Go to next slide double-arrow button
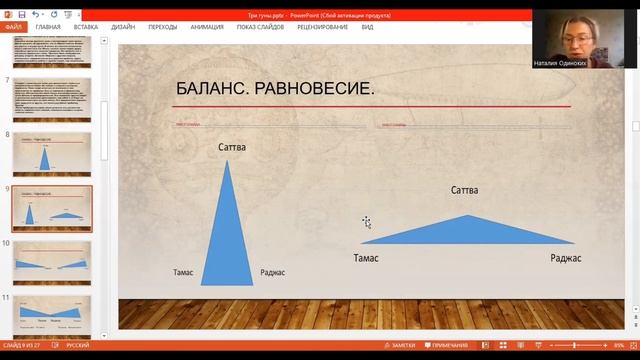 point(636,325)
